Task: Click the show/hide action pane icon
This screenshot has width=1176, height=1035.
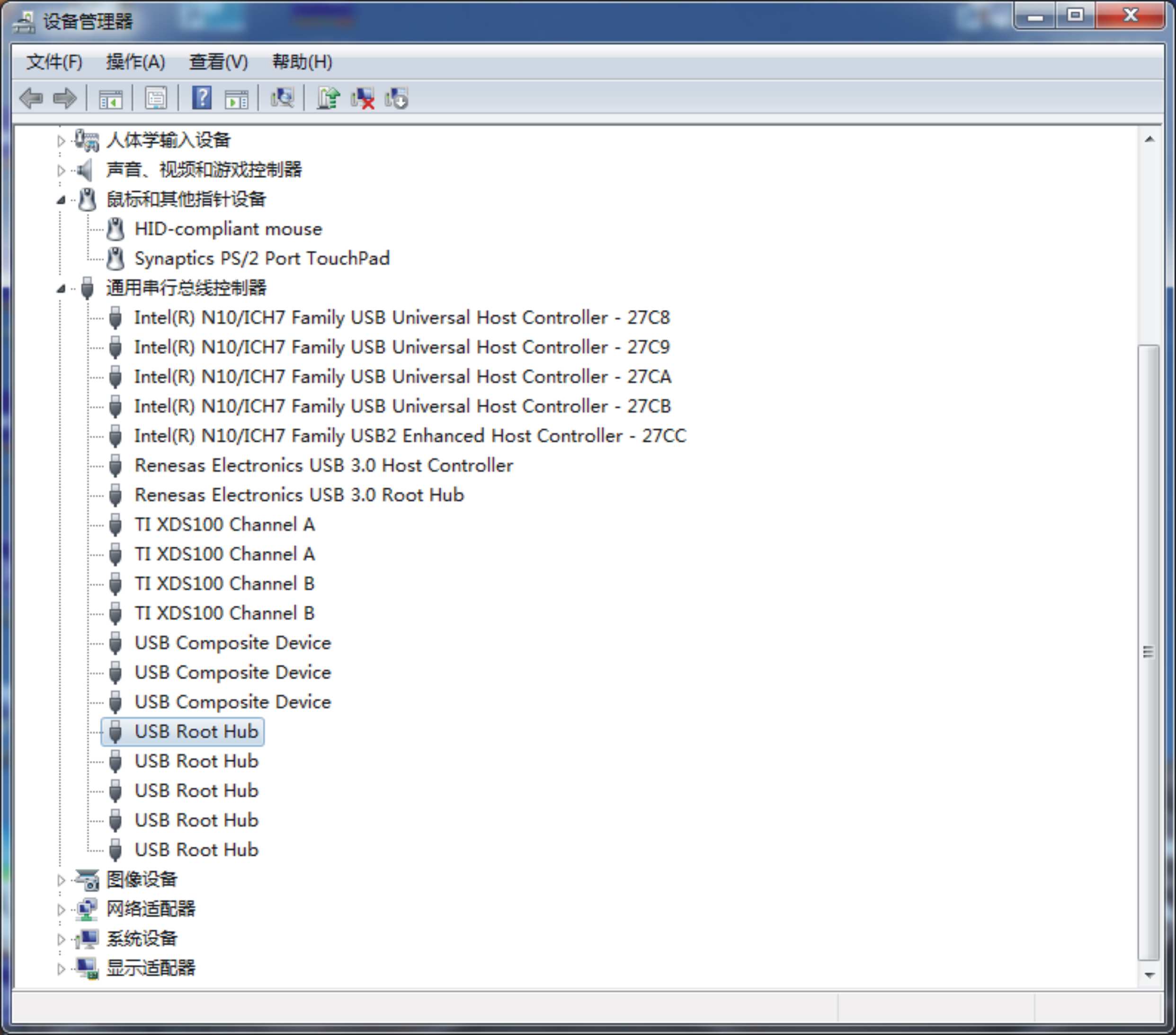Action: coord(236,98)
